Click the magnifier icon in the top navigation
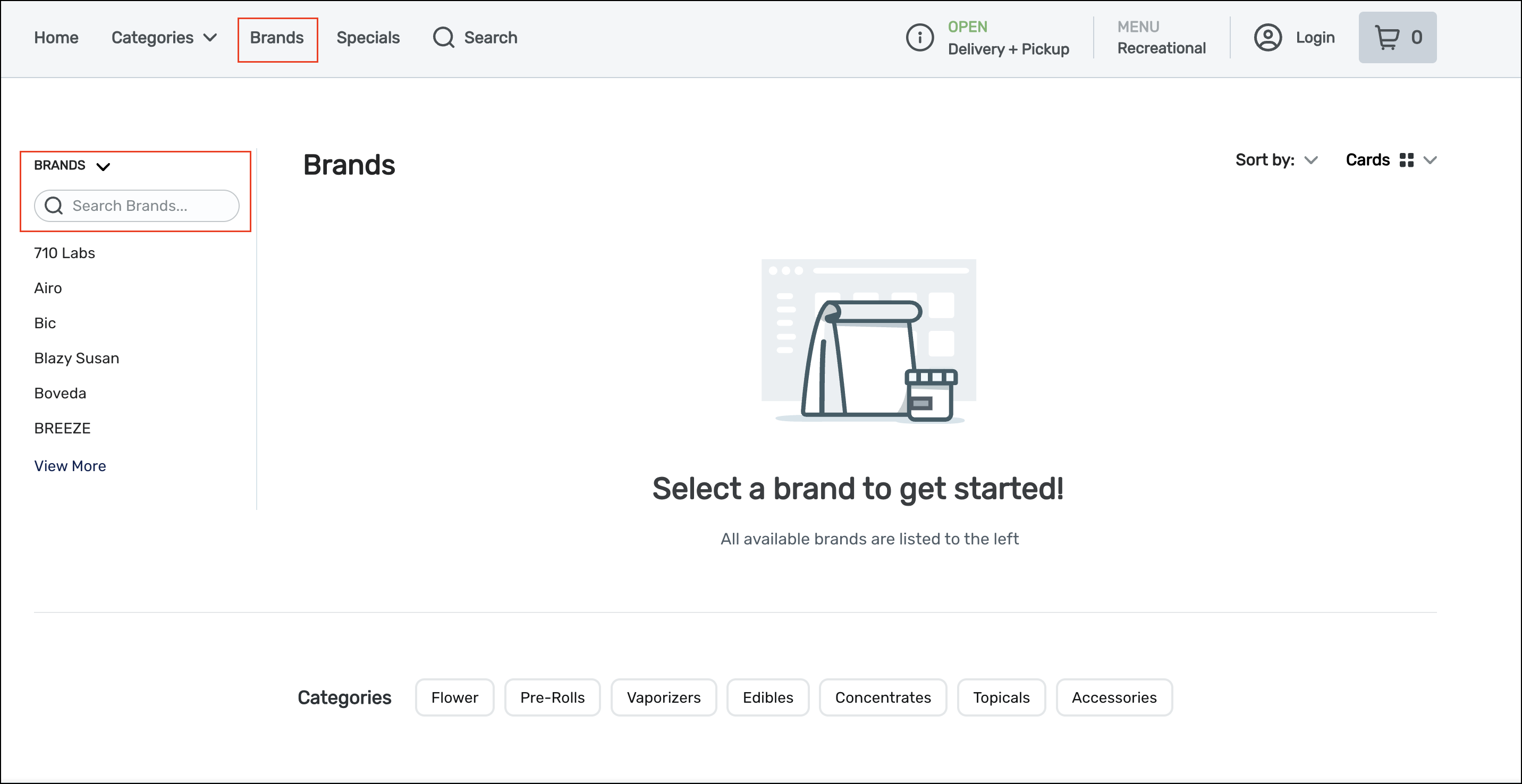Viewport: 1522px width, 784px height. [443, 38]
